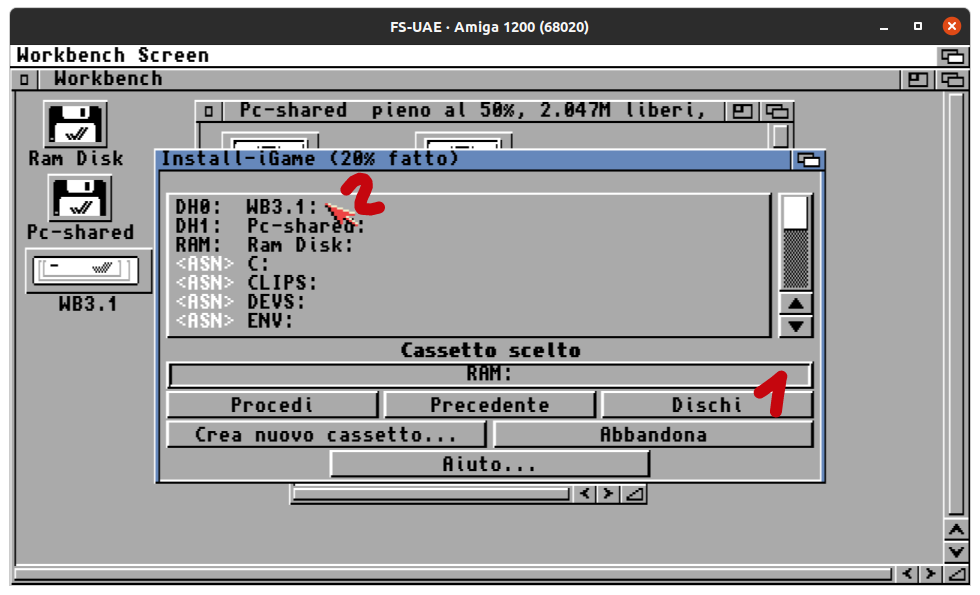Click the Workbench Screen depth gadget
Image resolution: width=980 pixels, height=595 pixels.
point(952,56)
